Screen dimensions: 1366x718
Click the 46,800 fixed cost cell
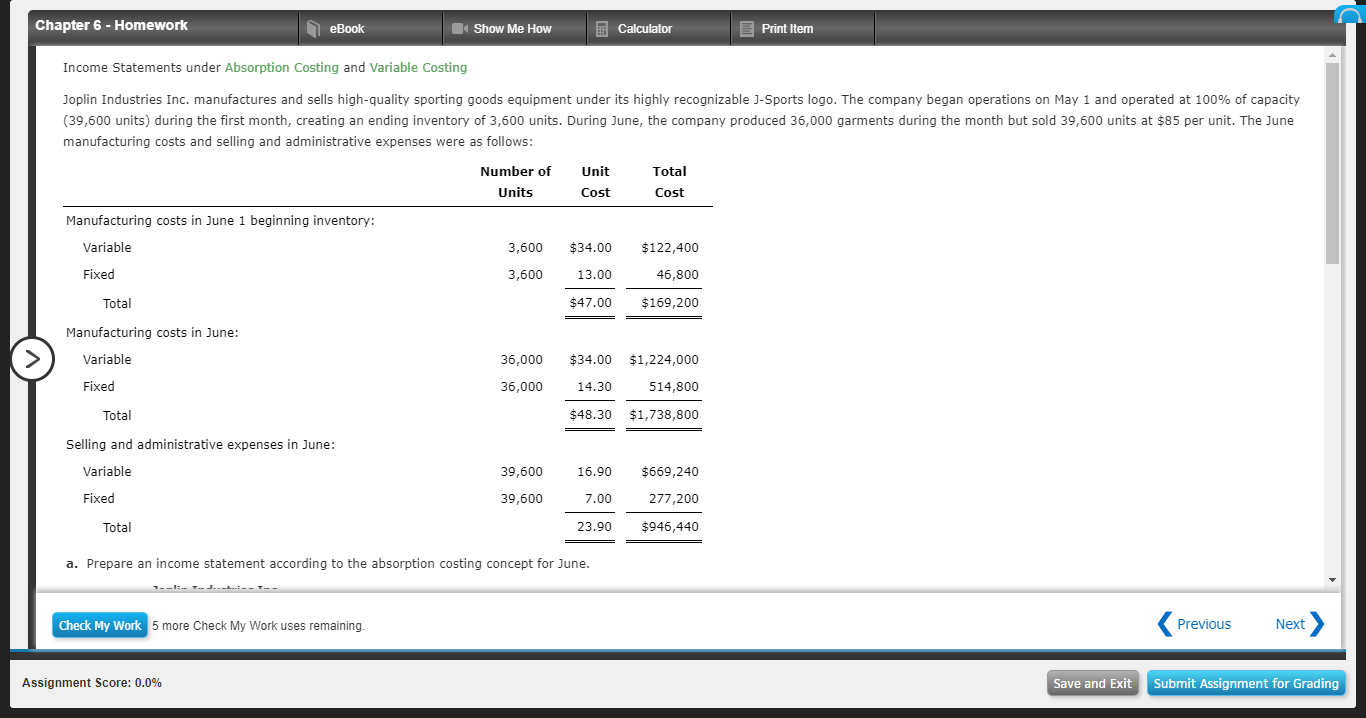point(678,274)
